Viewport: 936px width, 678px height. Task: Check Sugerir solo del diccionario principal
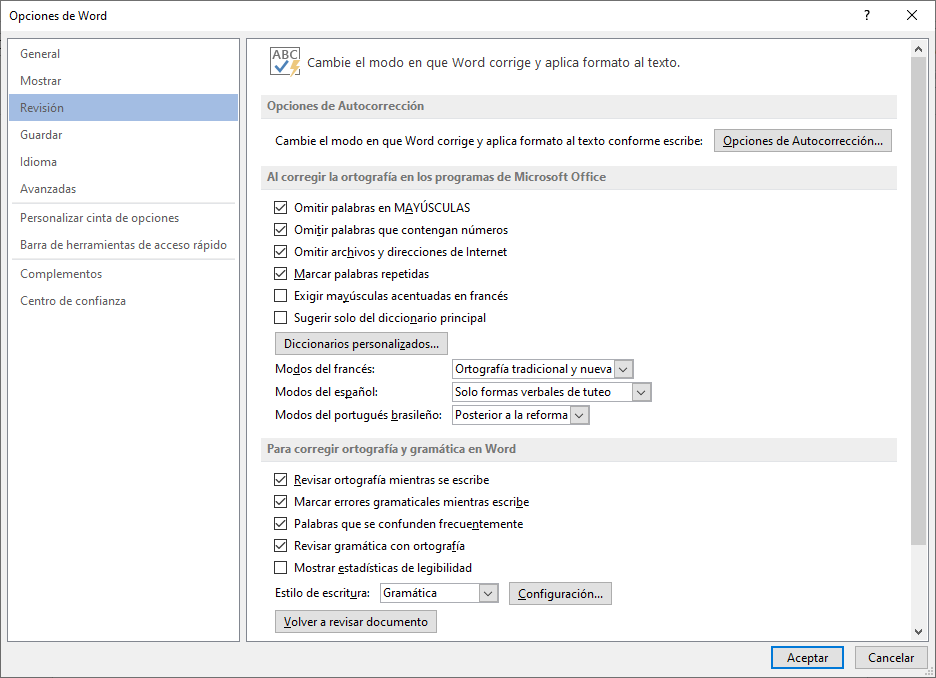281,318
